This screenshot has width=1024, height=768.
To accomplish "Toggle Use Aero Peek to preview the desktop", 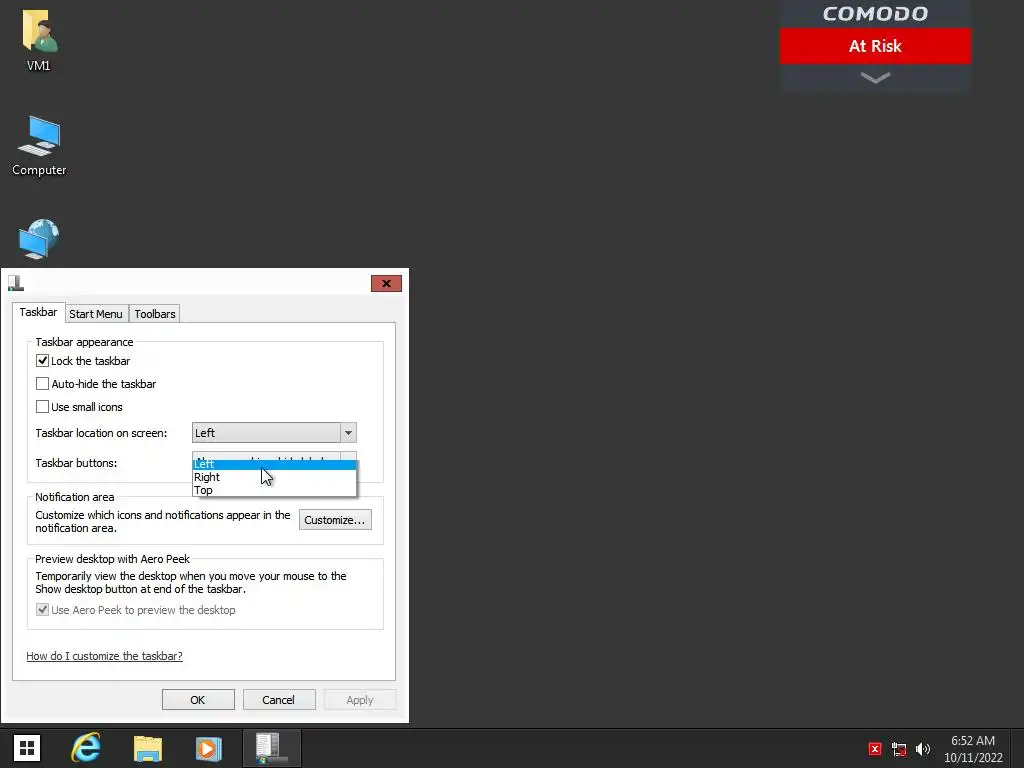I will click(42, 609).
